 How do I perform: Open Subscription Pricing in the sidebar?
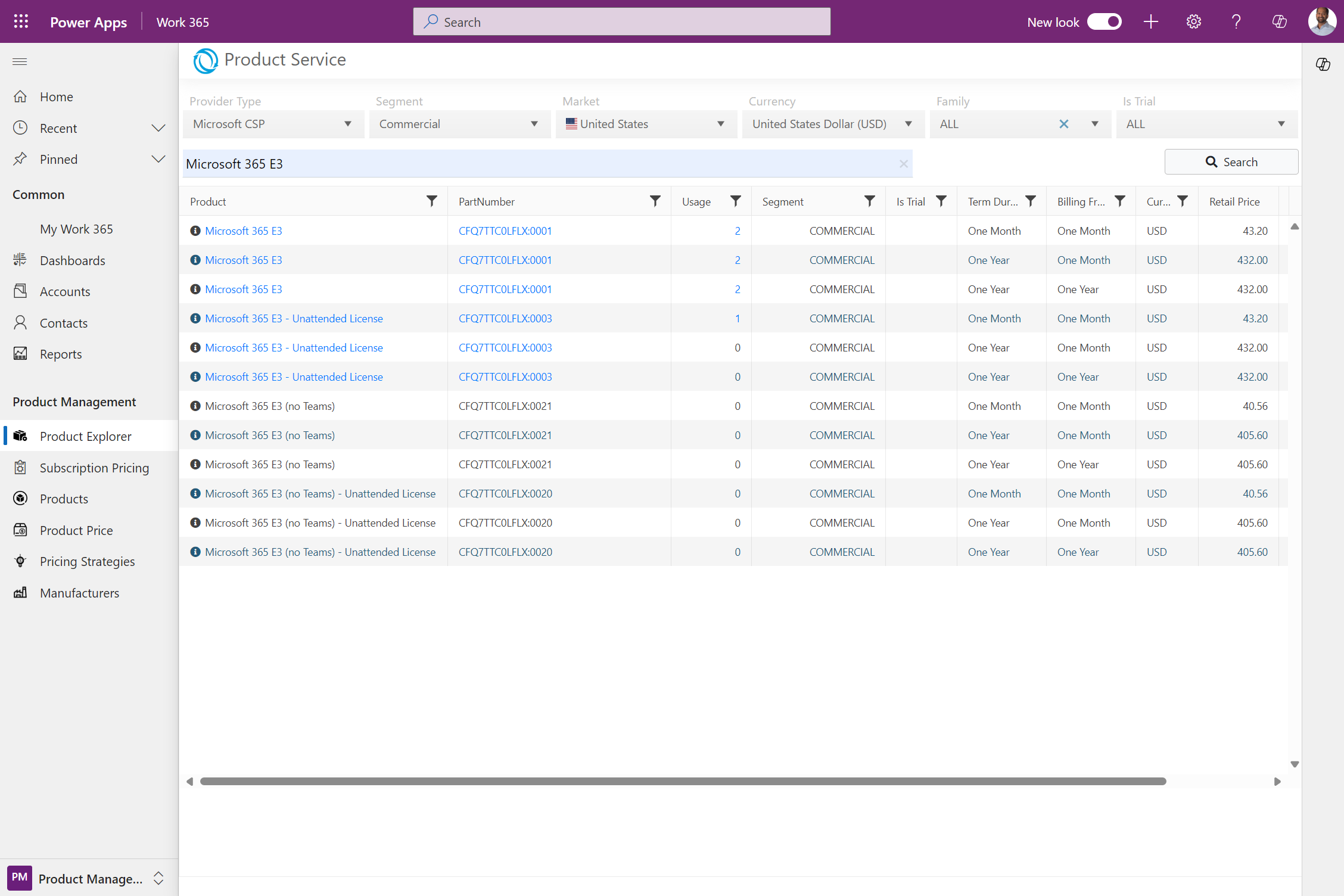[x=94, y=468]
